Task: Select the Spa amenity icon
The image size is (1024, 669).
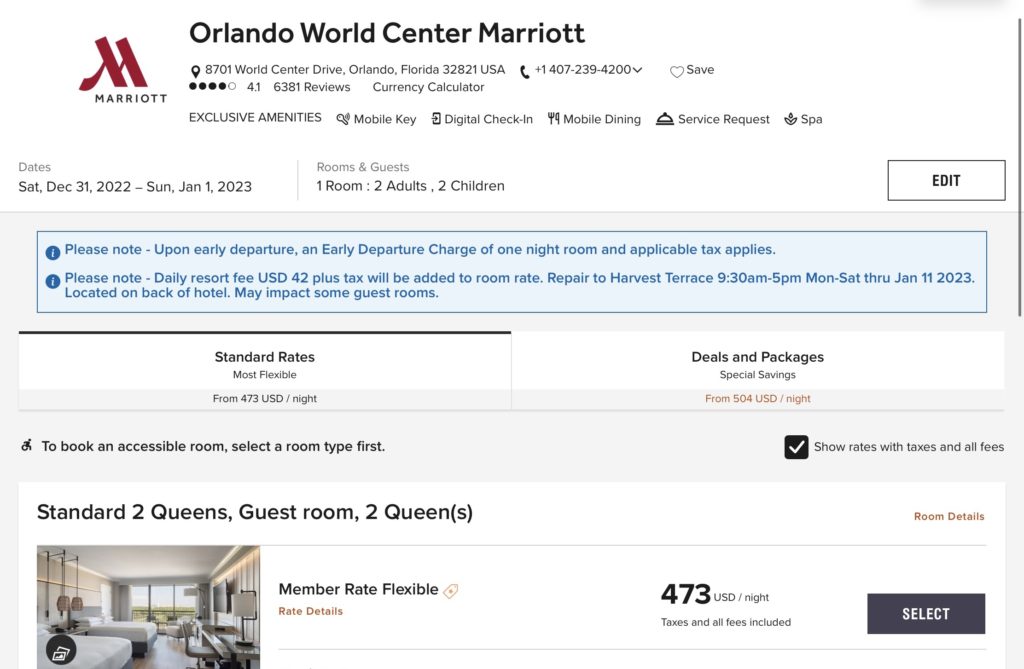Action: coord(791,119)
